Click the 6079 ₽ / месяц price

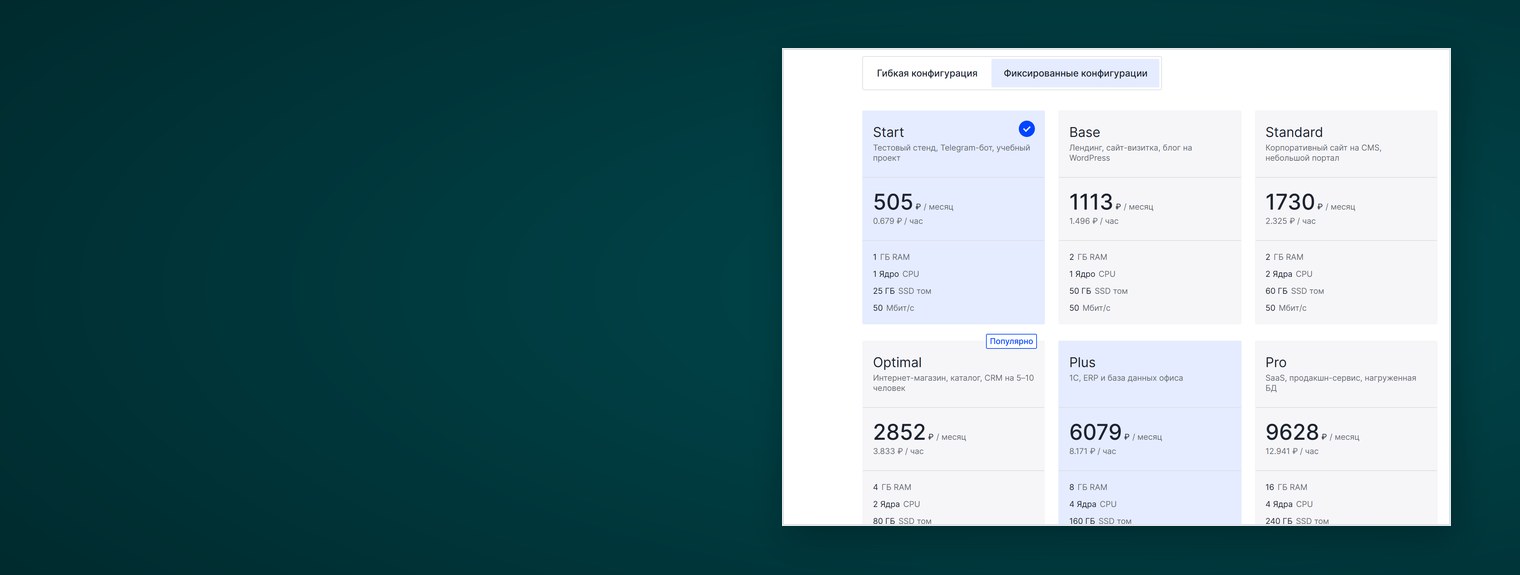pyautogui.click(x=1115, y=433)
